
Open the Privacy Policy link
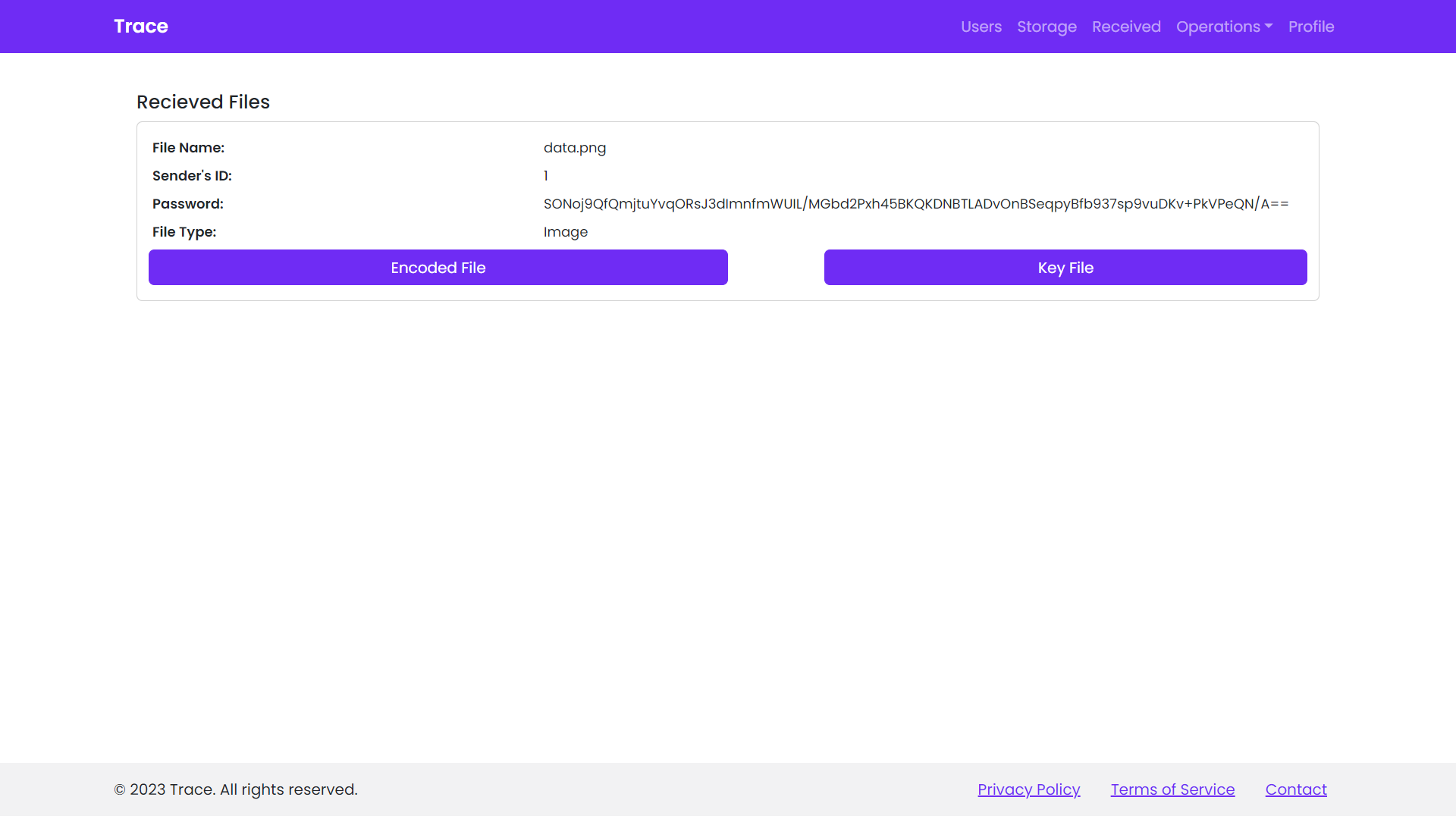click(1029, 789)
